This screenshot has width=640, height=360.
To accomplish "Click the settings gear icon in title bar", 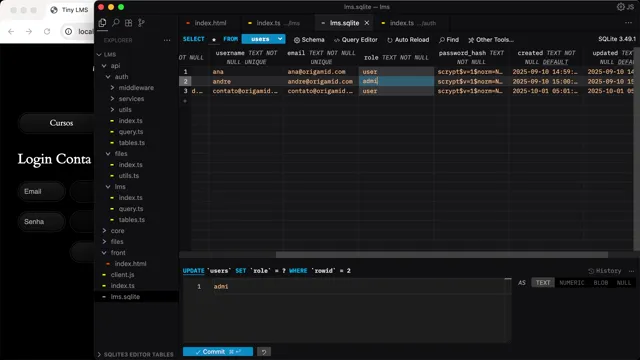I will tap(620, 7).
